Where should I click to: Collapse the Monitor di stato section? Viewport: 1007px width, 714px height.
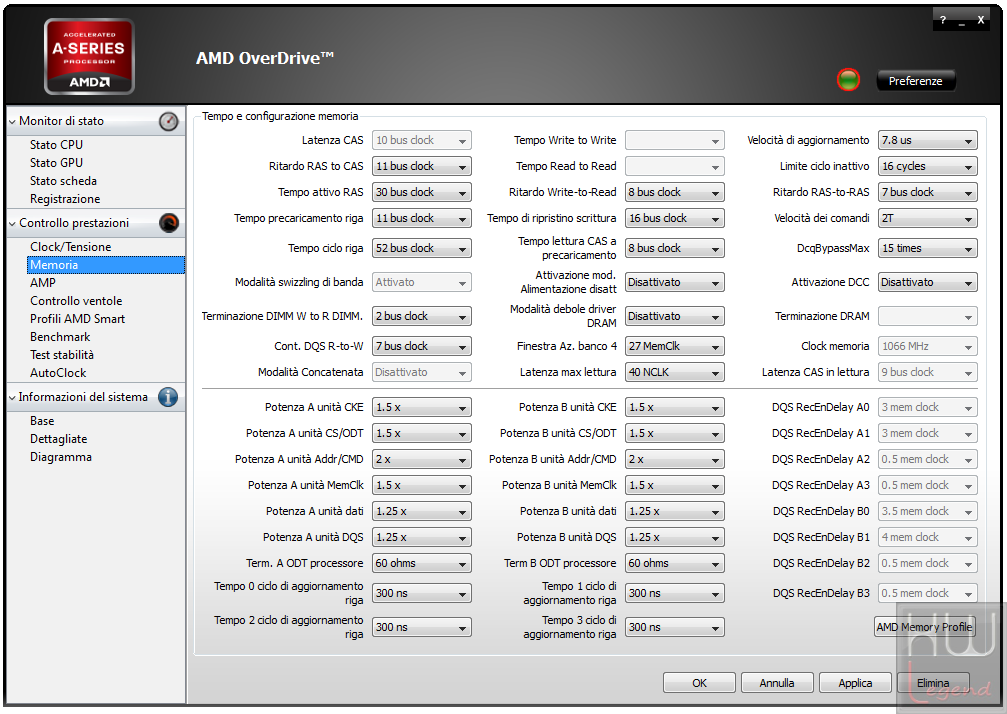(x=12, y=121)
